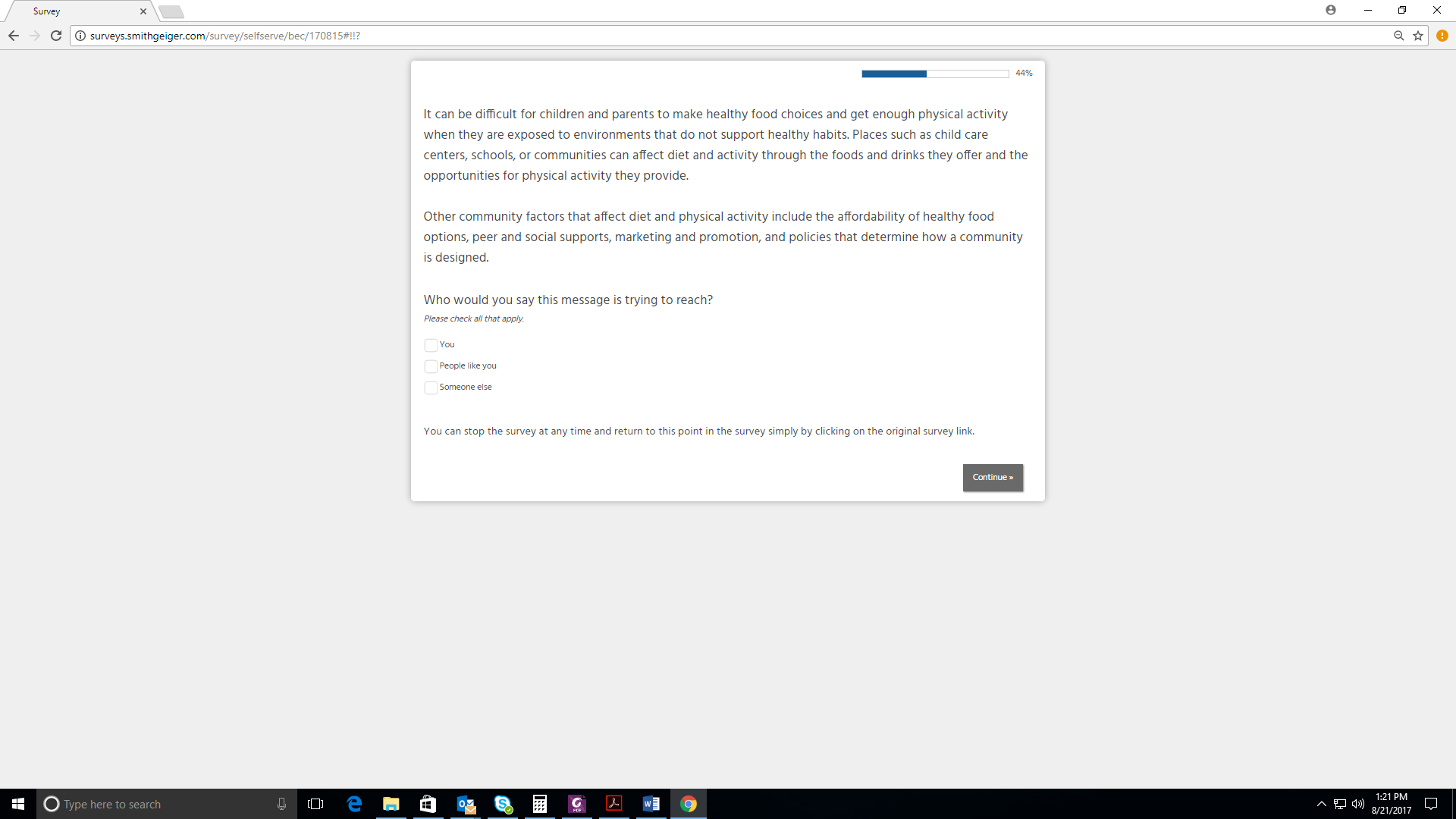Launch Word from the taskbar
This screenshot has width=1456, height=819.
tap(651, 804)
